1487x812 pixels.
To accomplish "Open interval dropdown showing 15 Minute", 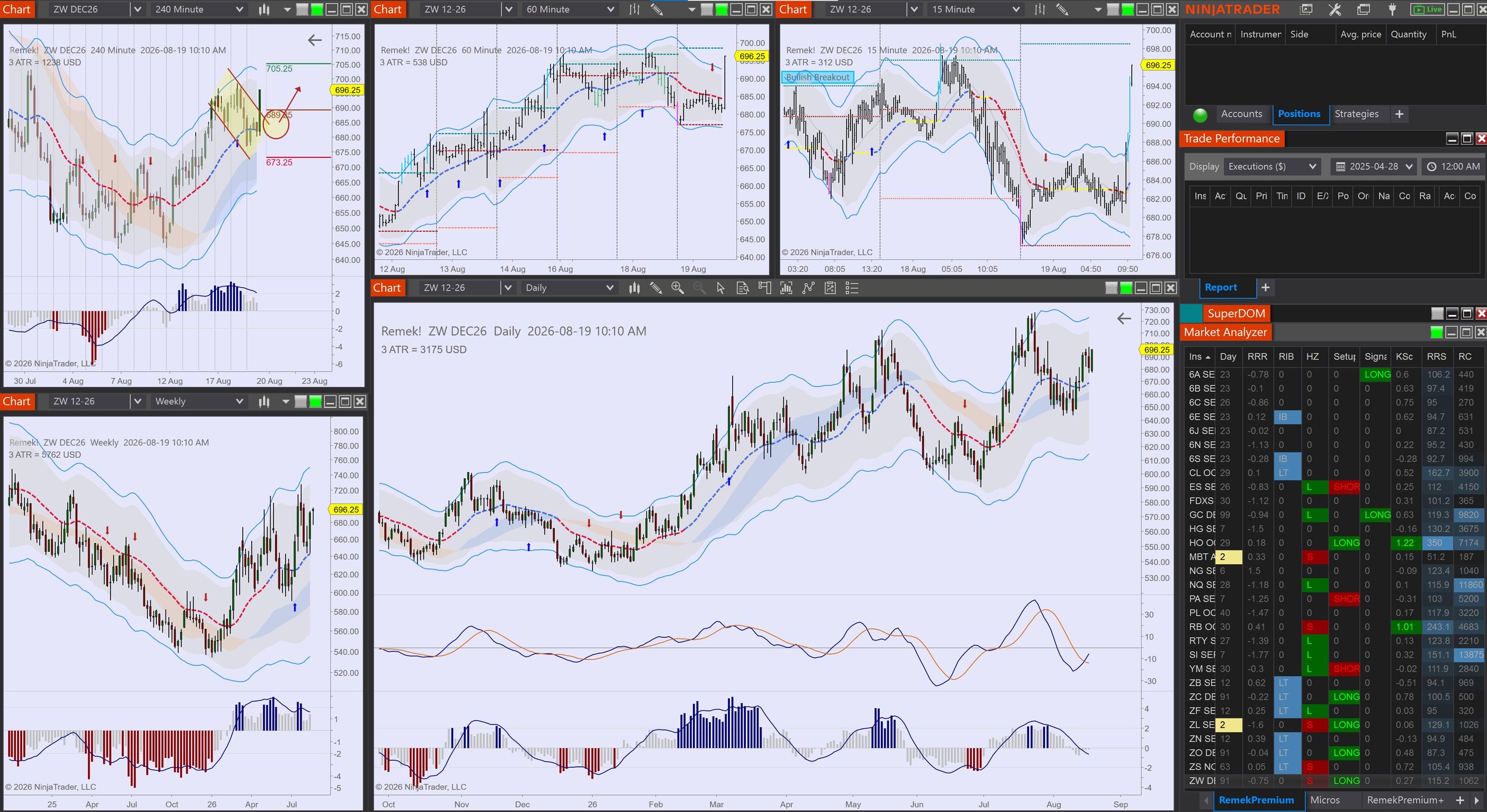I will tap(975, 10).
